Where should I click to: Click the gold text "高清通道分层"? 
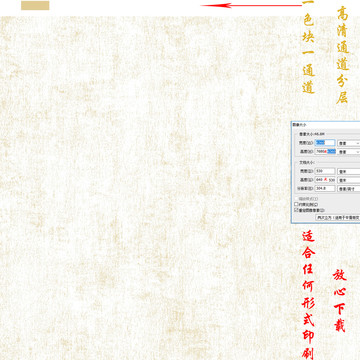(x=343, y=55)
